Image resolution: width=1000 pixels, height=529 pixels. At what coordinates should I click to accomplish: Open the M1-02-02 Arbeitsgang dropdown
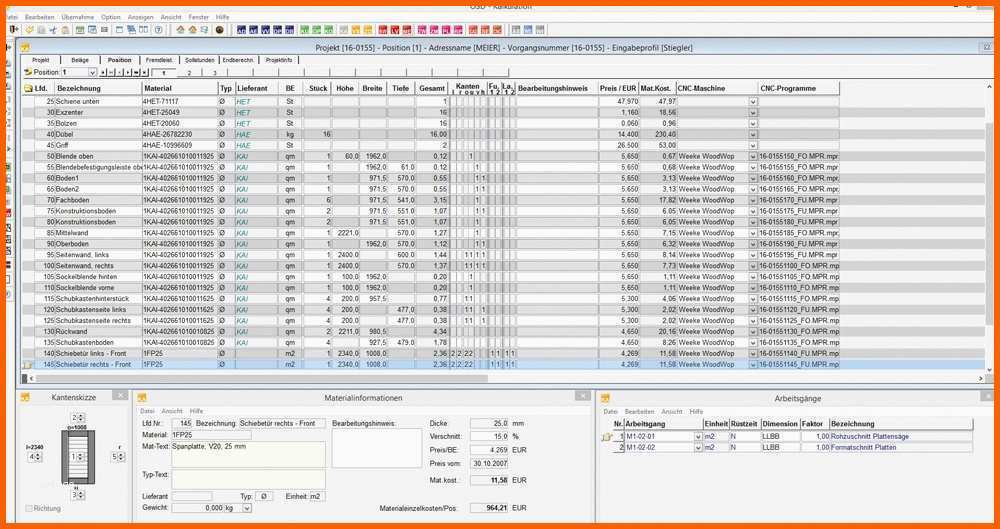point(698,448)
